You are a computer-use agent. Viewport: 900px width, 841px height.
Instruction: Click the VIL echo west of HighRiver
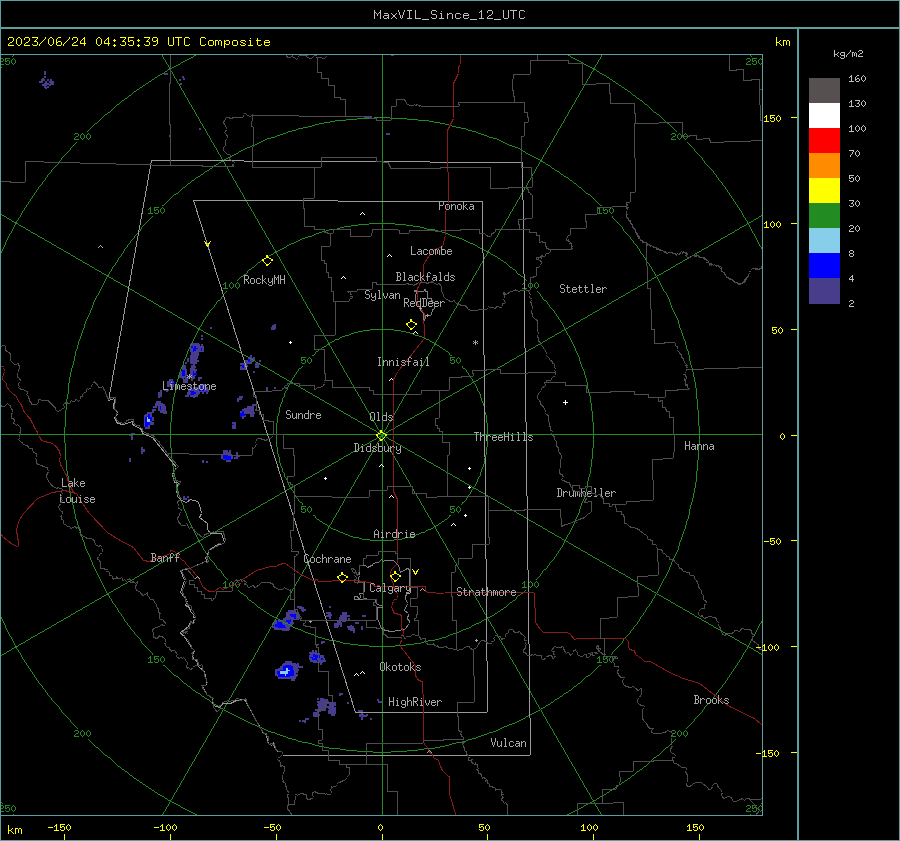click(x=325, y=707)
